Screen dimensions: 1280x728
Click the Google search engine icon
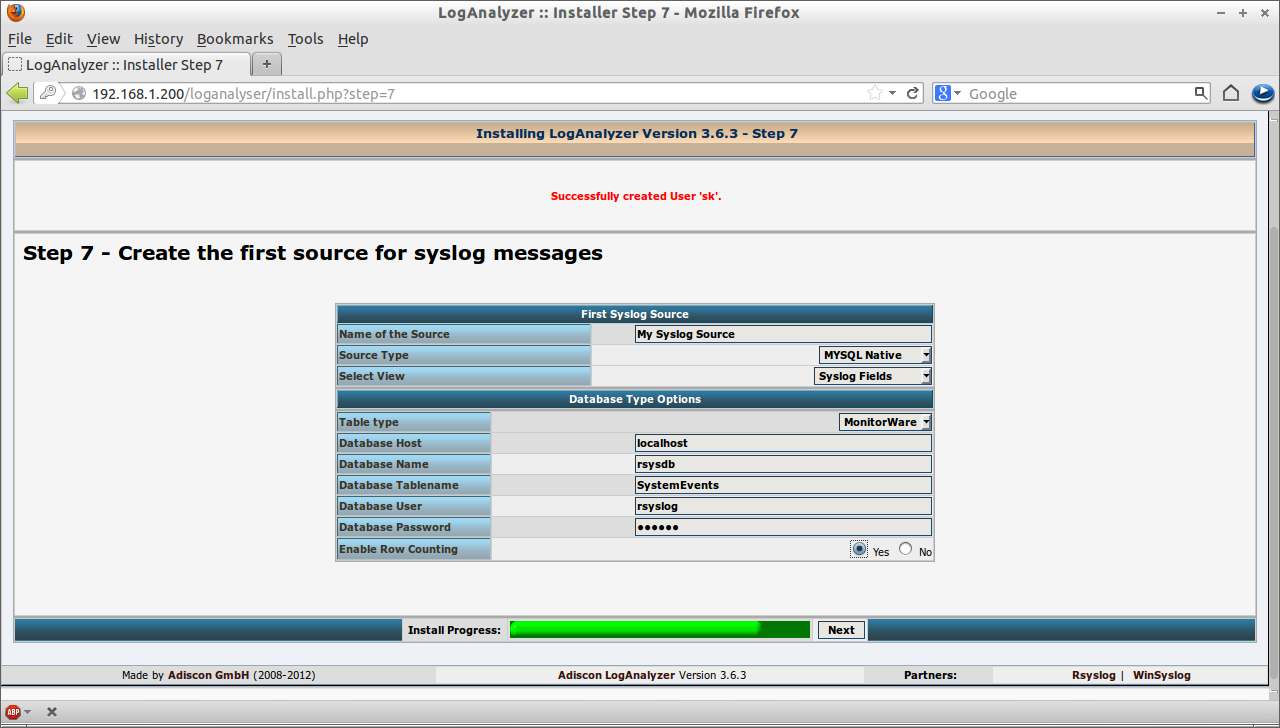pos(942,93)
